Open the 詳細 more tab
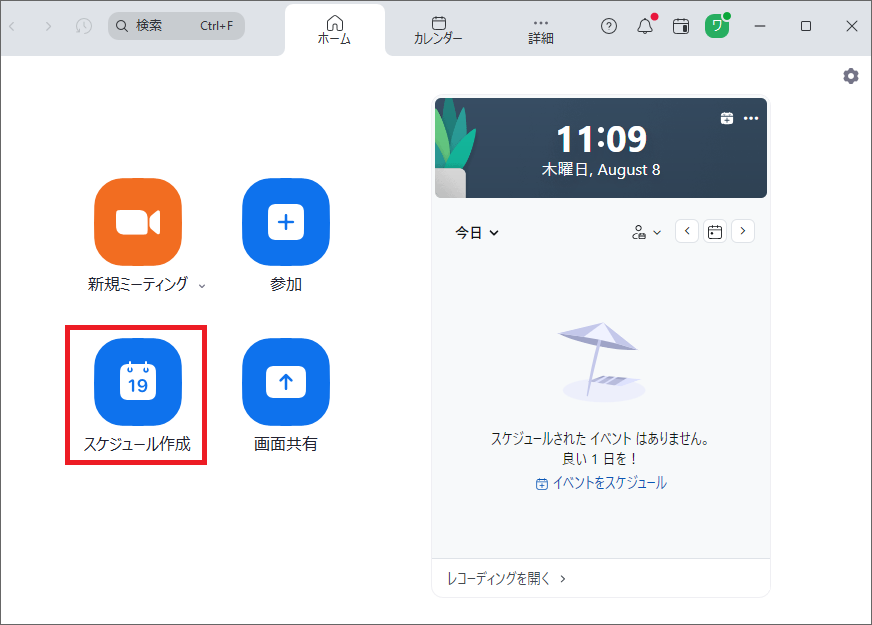 click(x=541, y=31)
